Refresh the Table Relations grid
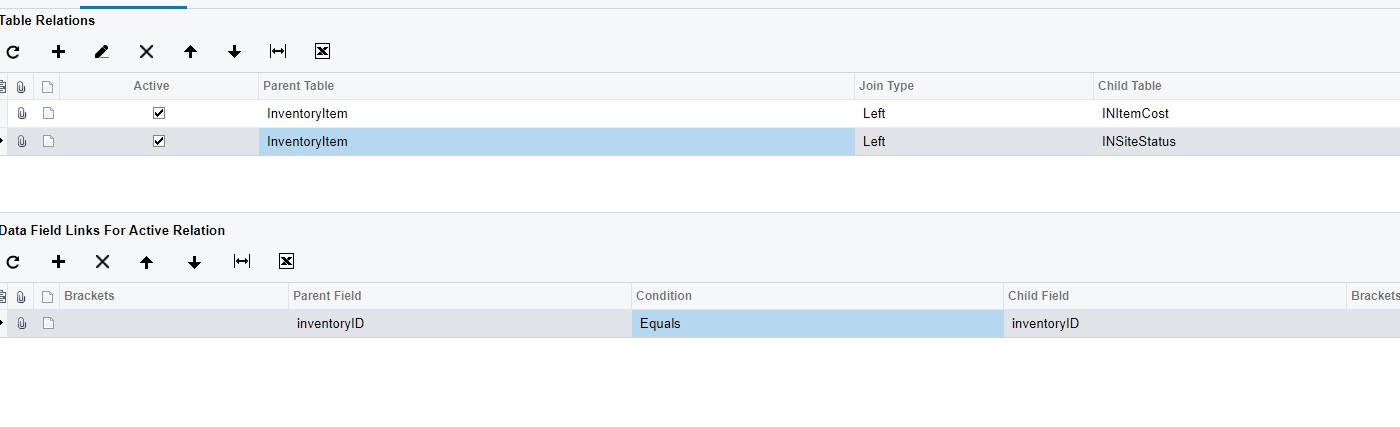The height and width of the screenshot is (427, 1400). [x=13, y=51]
